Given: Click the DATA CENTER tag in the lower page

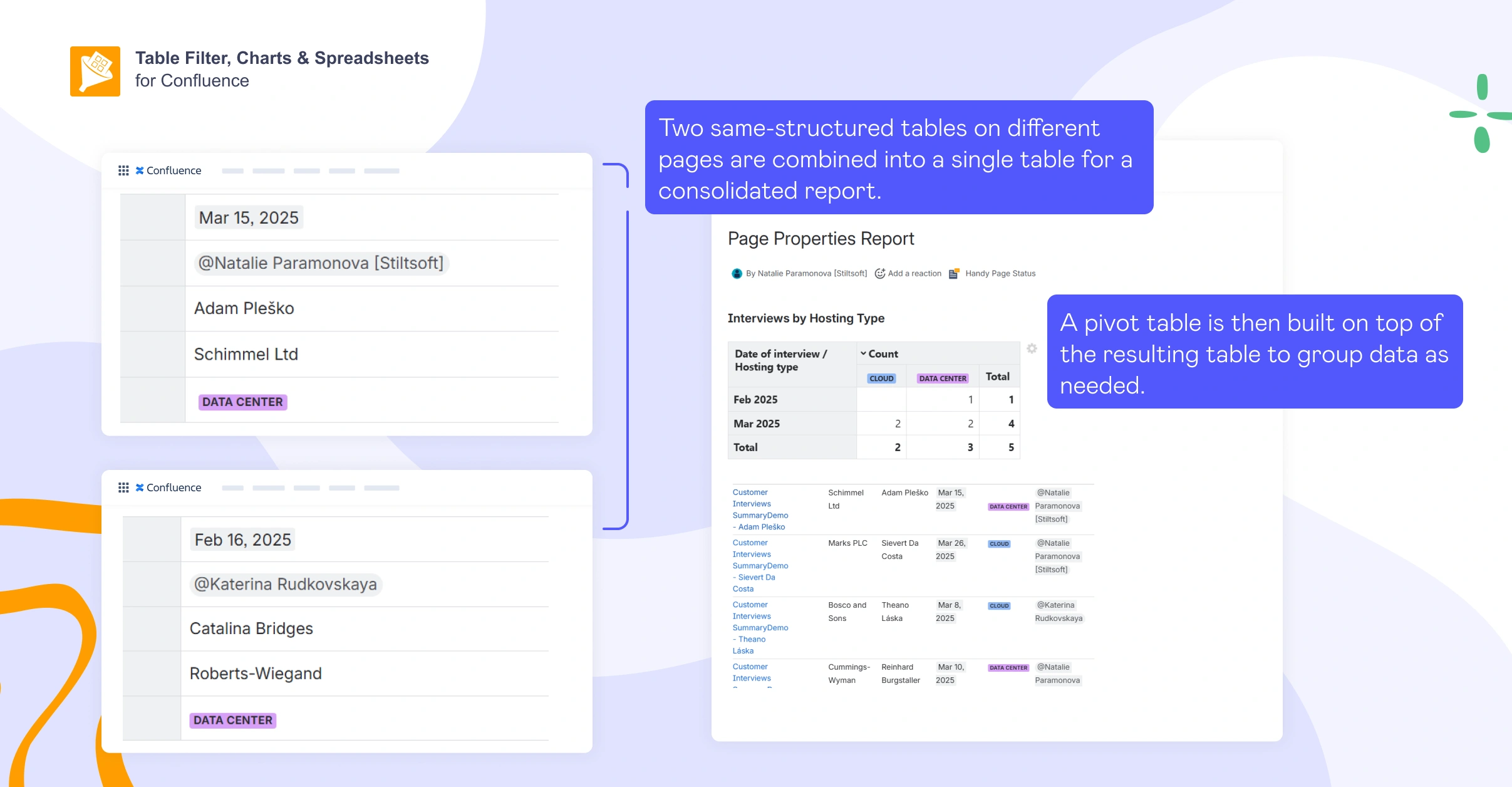Looking at the screenshot, I should coord(232,720).
